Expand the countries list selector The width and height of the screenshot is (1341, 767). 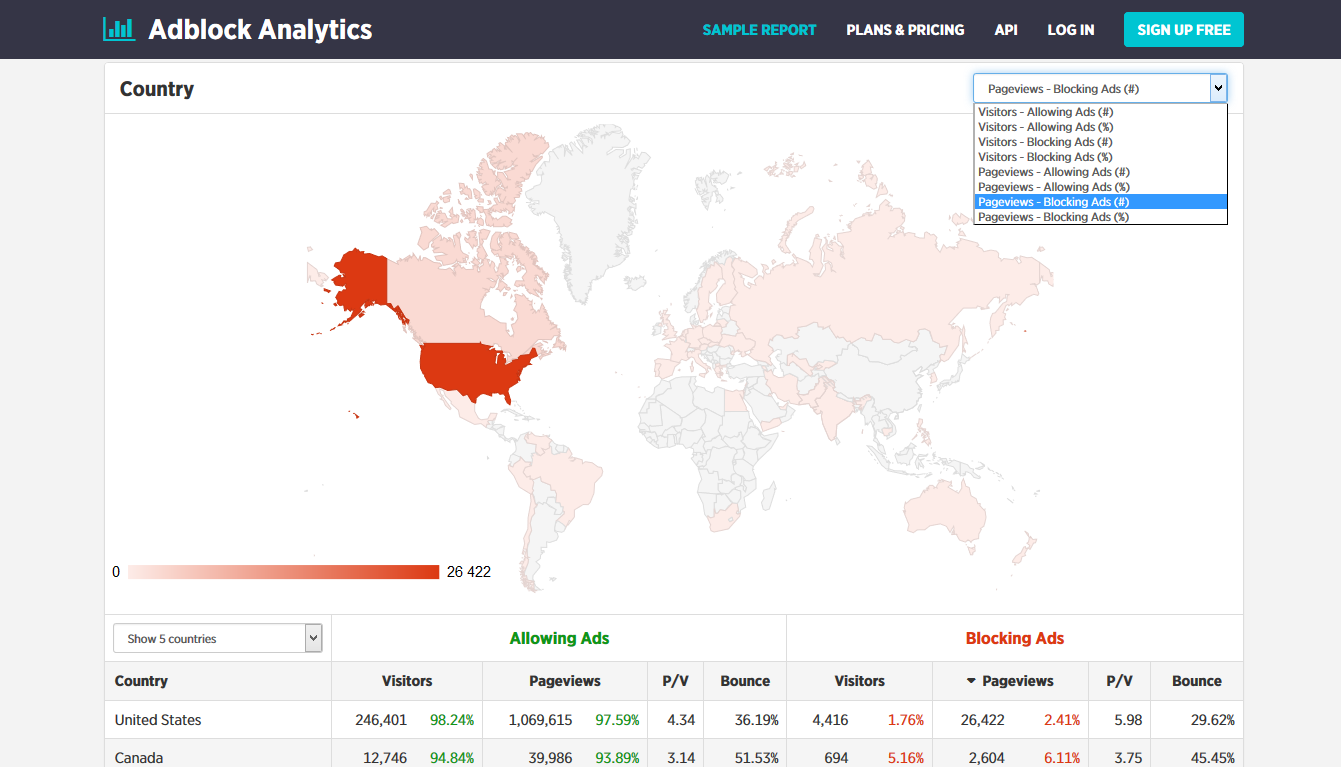pyautogui.click(x=313, y=637)
